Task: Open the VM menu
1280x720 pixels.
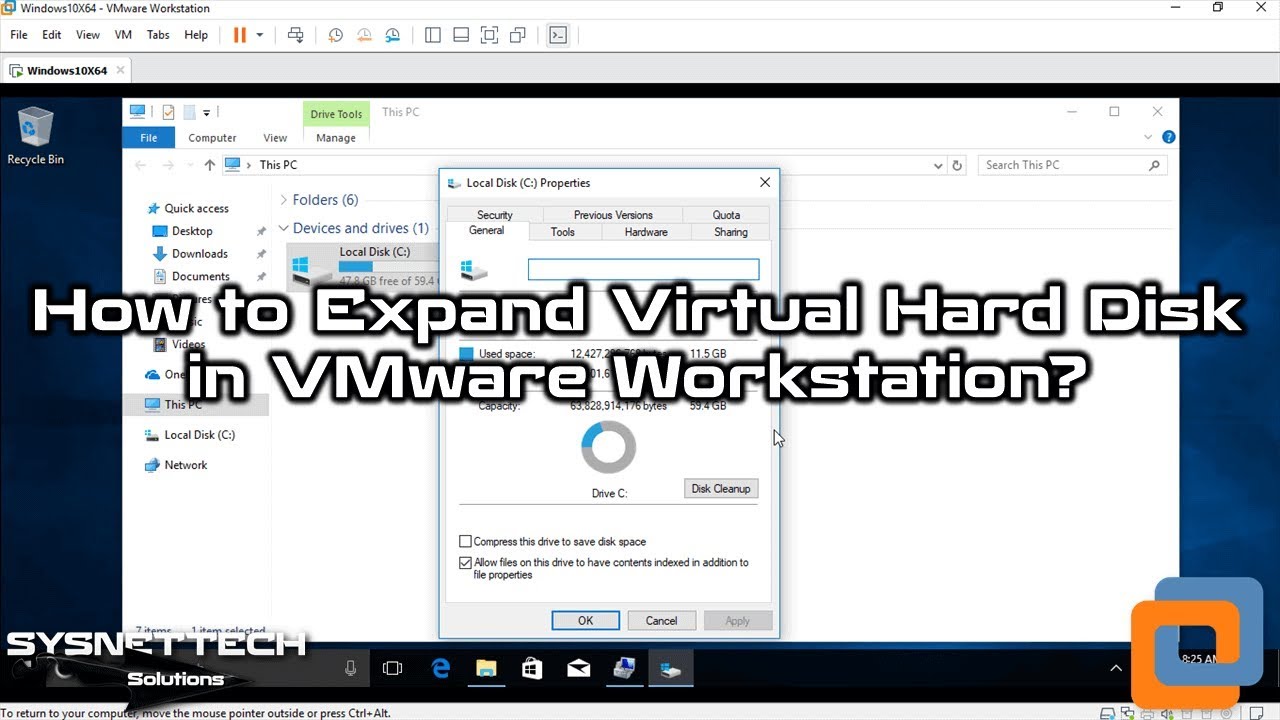Action: [x=123, y=34]
